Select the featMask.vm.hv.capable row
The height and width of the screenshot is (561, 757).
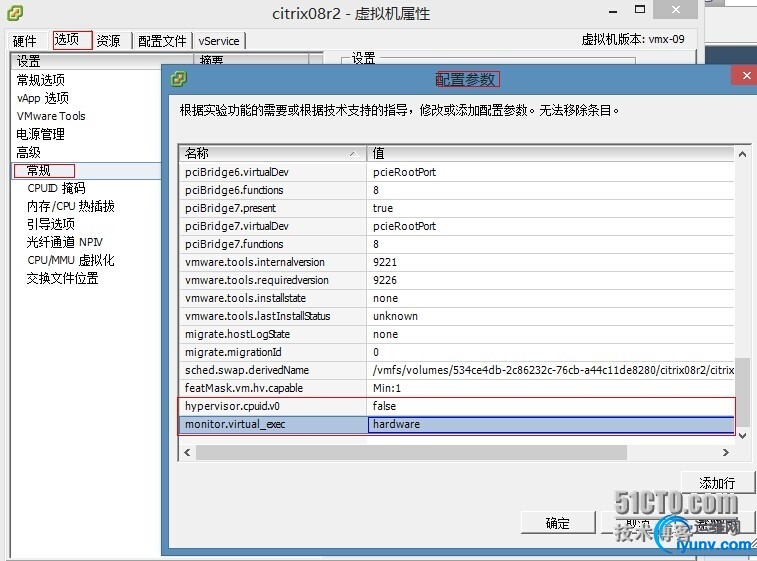pyautogui.click(x=457, y=388)
